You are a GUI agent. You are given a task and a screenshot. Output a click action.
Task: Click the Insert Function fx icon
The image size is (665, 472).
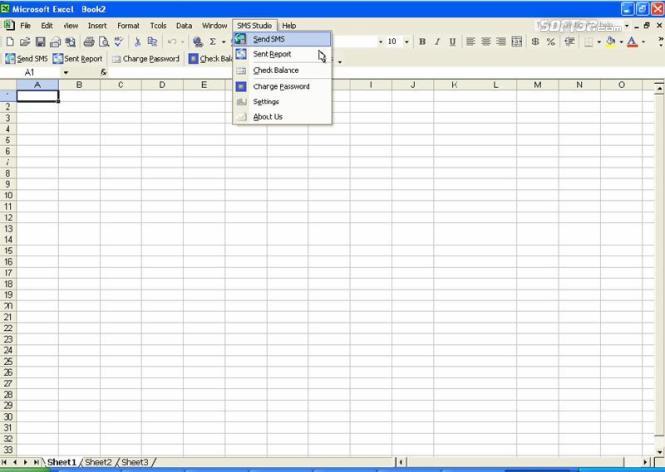(x=103, y=73)
